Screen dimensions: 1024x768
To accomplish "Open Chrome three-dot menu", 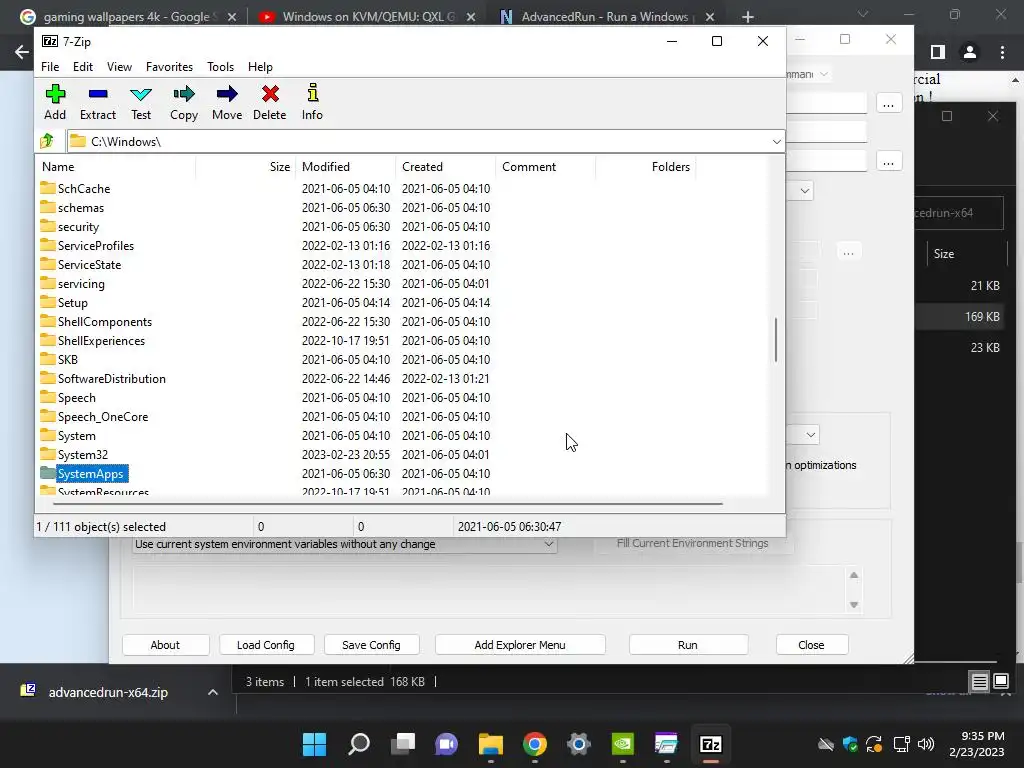I will [1002, 52].
